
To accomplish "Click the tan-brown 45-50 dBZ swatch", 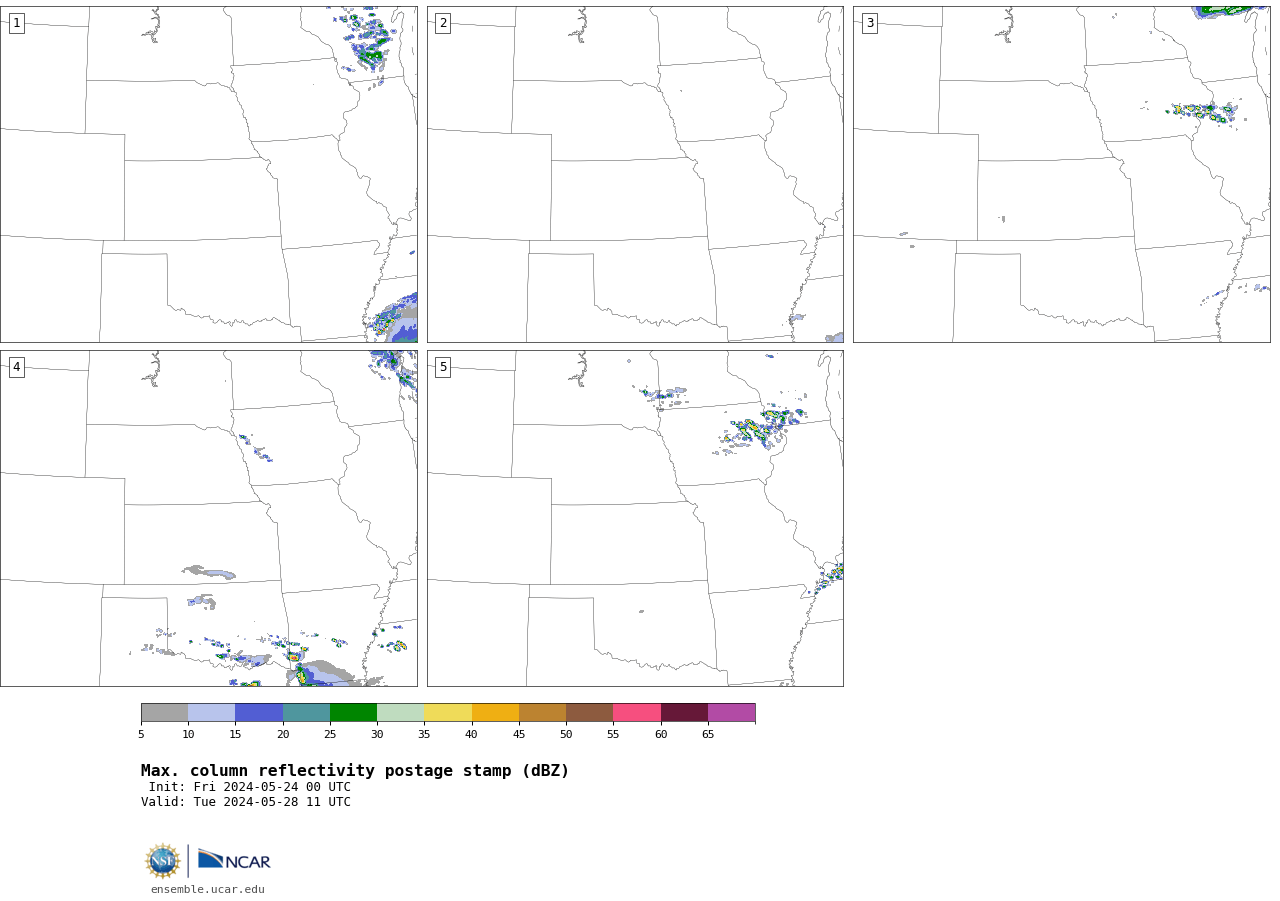I will pyautogui.click(x=542, y=712).
